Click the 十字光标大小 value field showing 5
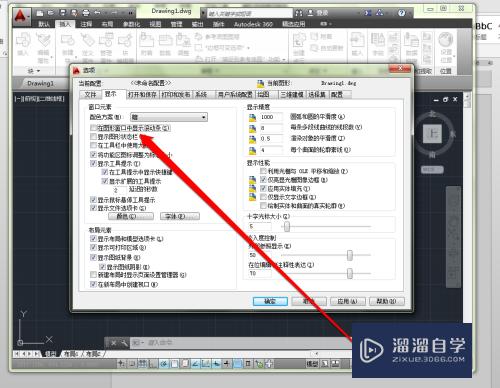Viewport: 500px width, 388px height. tap(259, 226)
